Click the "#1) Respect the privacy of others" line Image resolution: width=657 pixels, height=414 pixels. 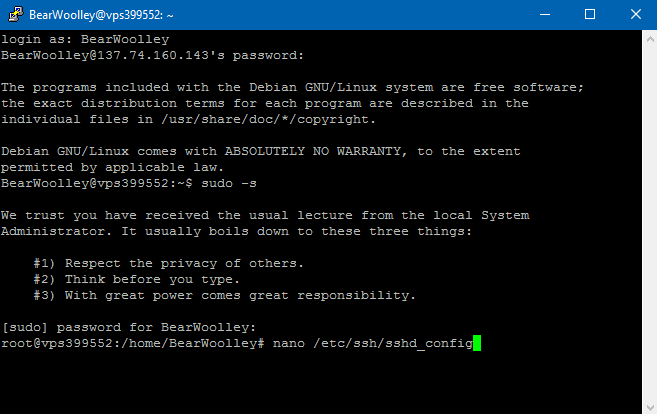[x=168, y=263]
